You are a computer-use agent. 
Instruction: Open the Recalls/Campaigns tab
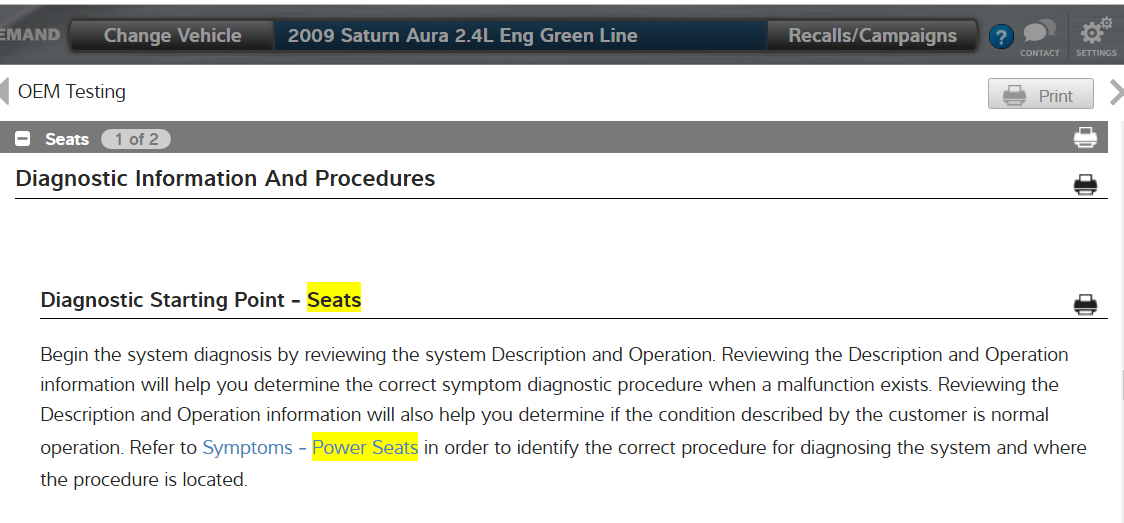[872, 36]
